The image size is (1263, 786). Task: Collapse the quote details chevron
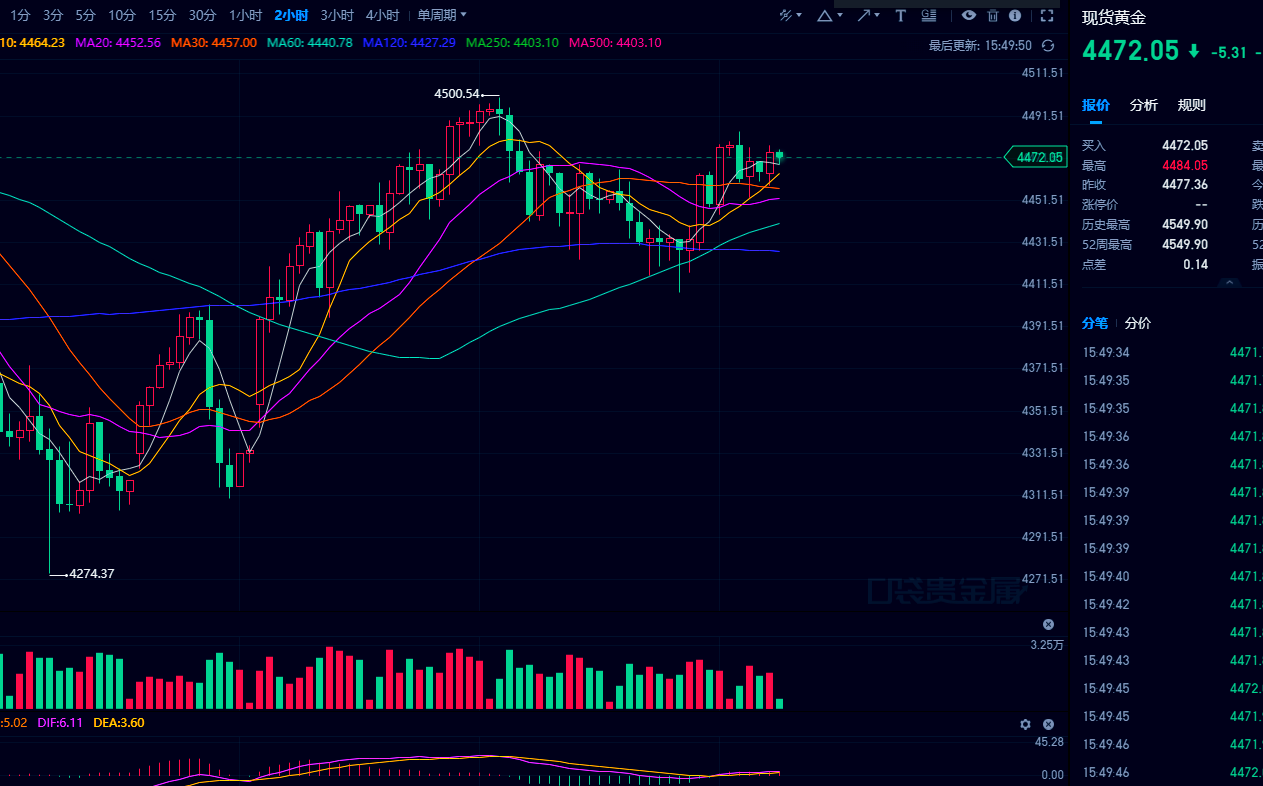click(1230, 283)
